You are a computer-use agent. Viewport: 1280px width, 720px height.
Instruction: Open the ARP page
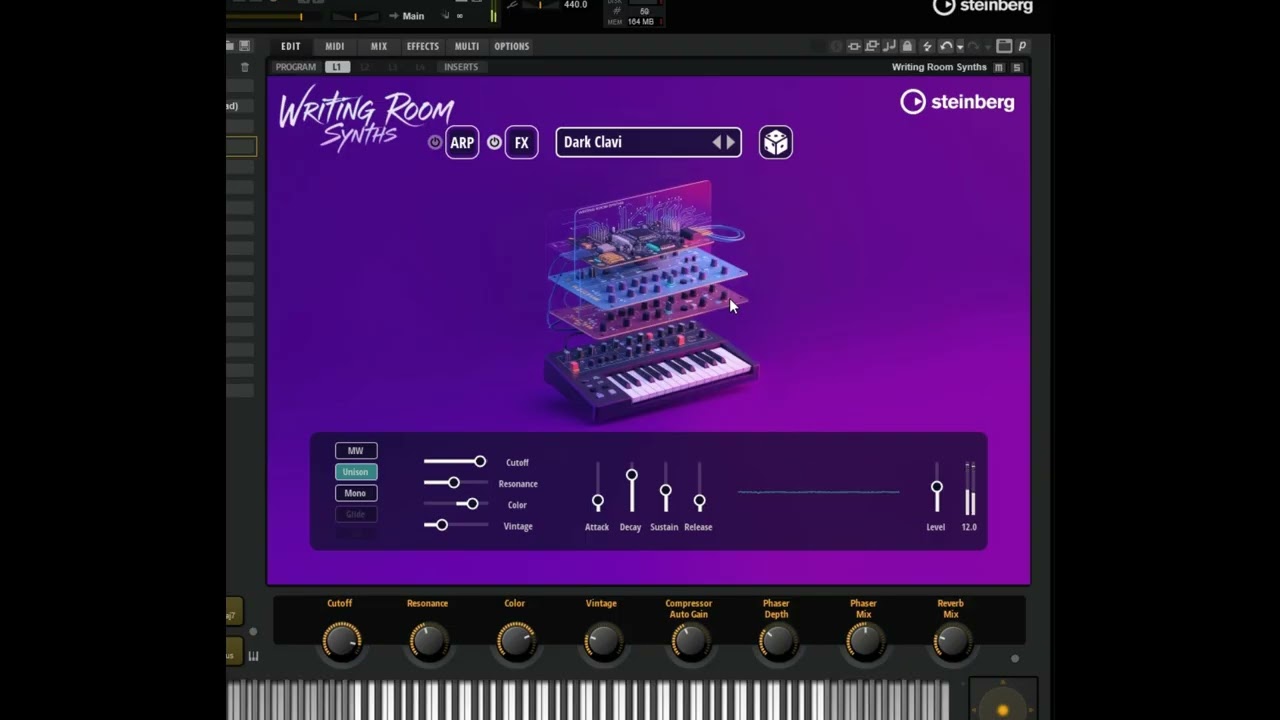coord(462,142)
